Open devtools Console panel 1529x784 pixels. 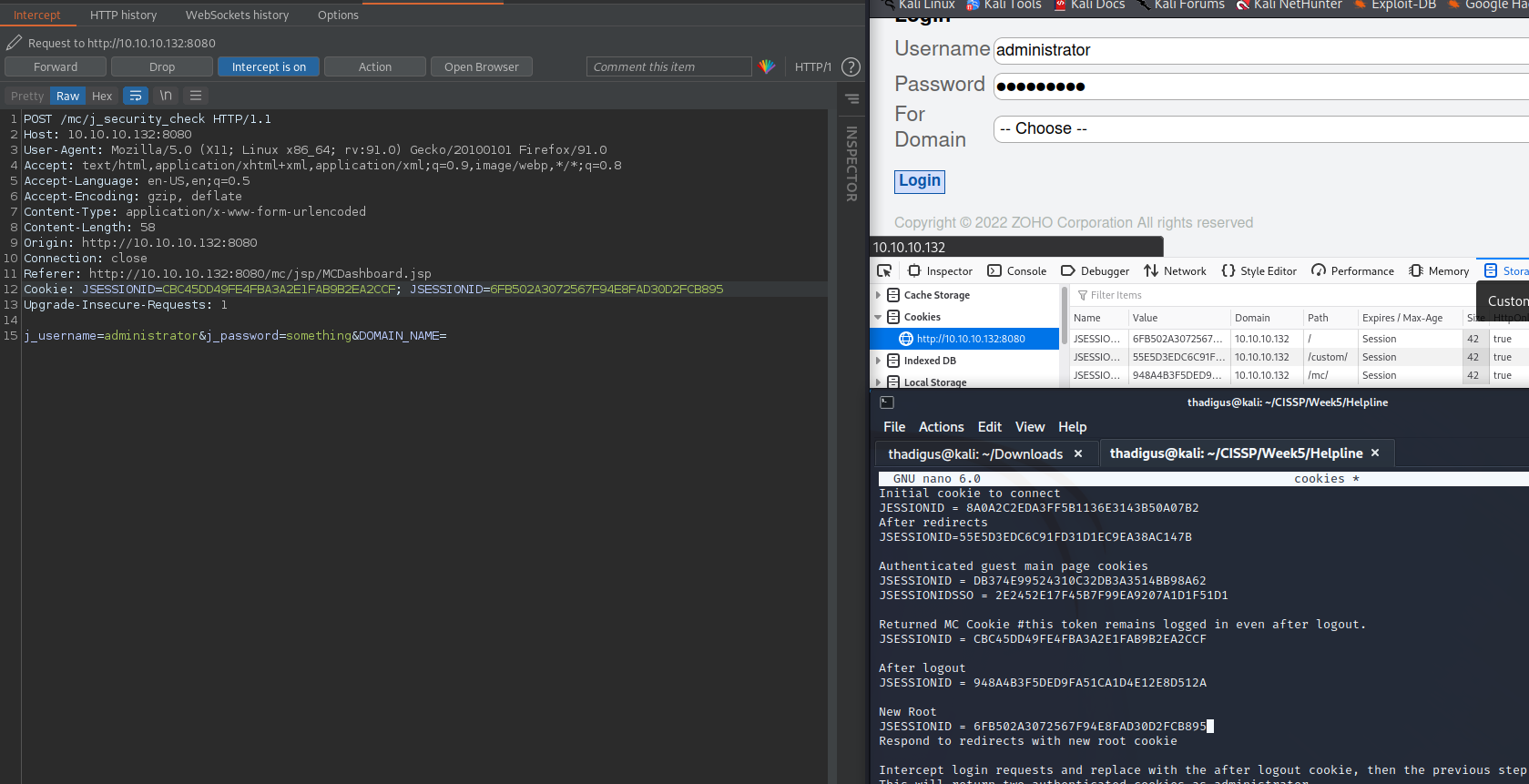point(1017,271)
